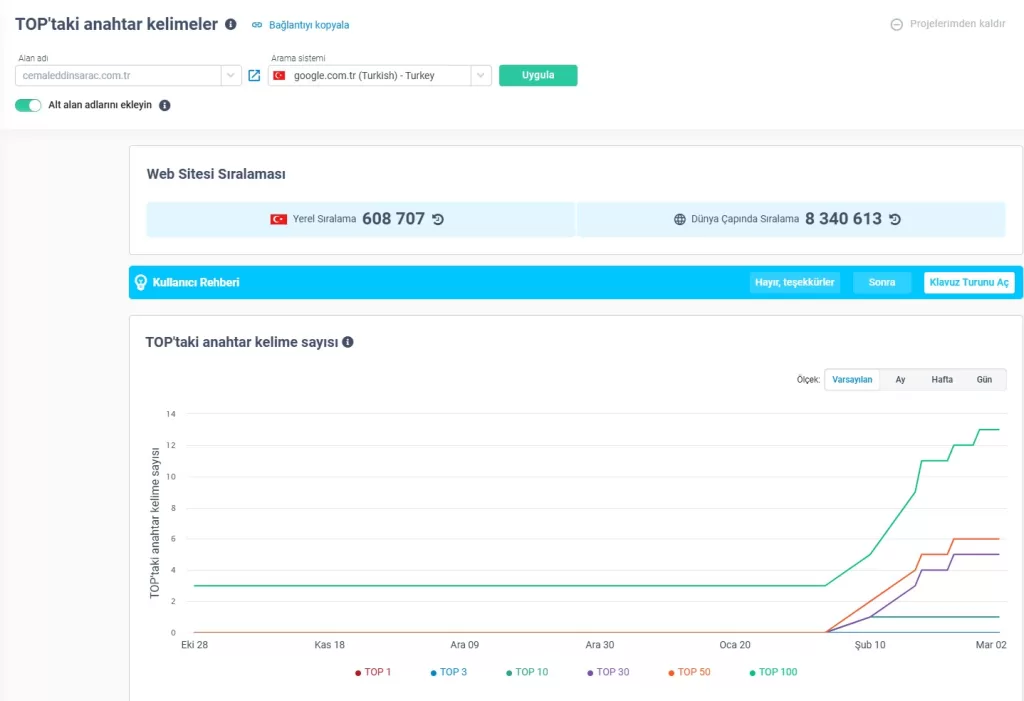
Task: Expand the Alan adı domain dropdown arrow
Action: (231, 76)
